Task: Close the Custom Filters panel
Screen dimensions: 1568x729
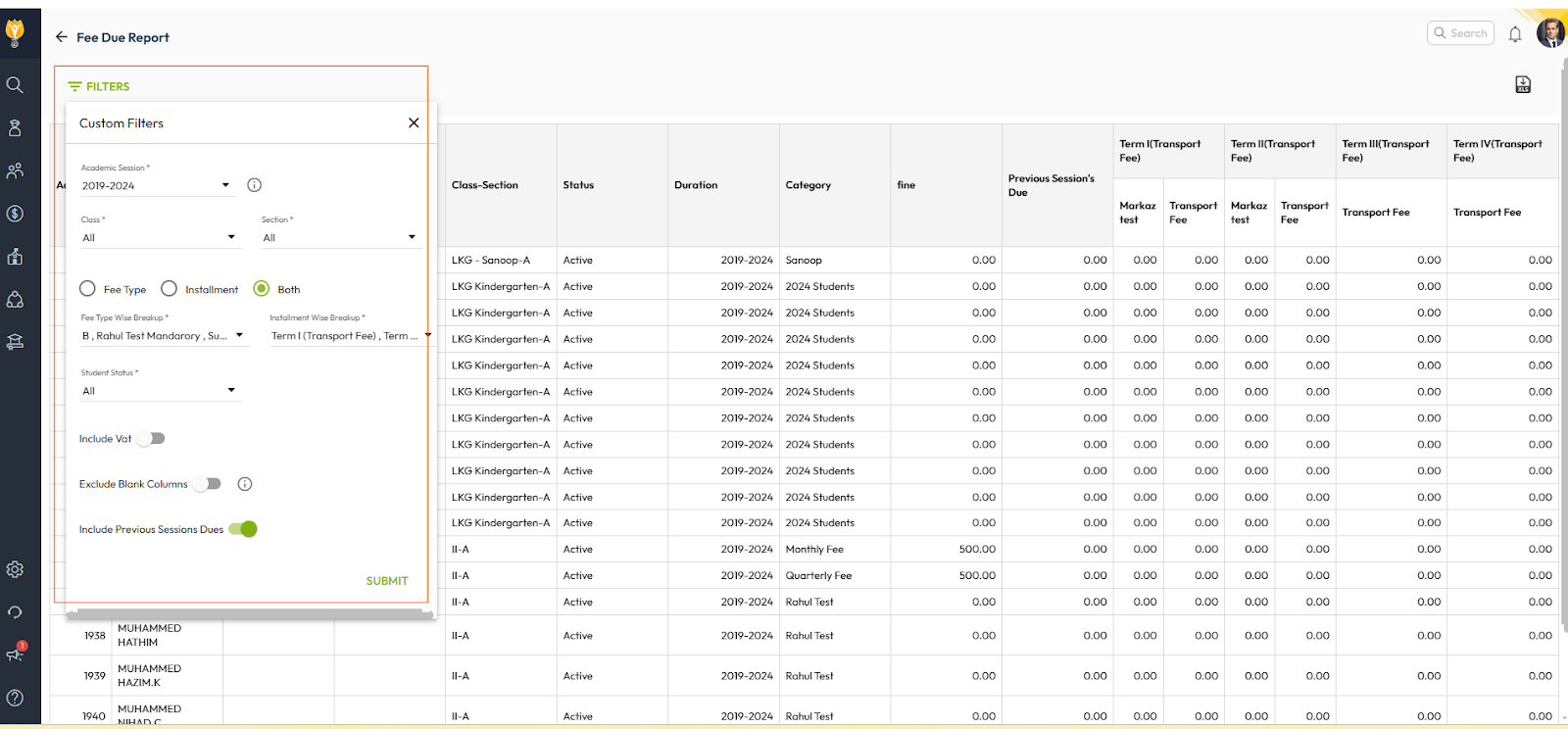Action: (414, 123)
